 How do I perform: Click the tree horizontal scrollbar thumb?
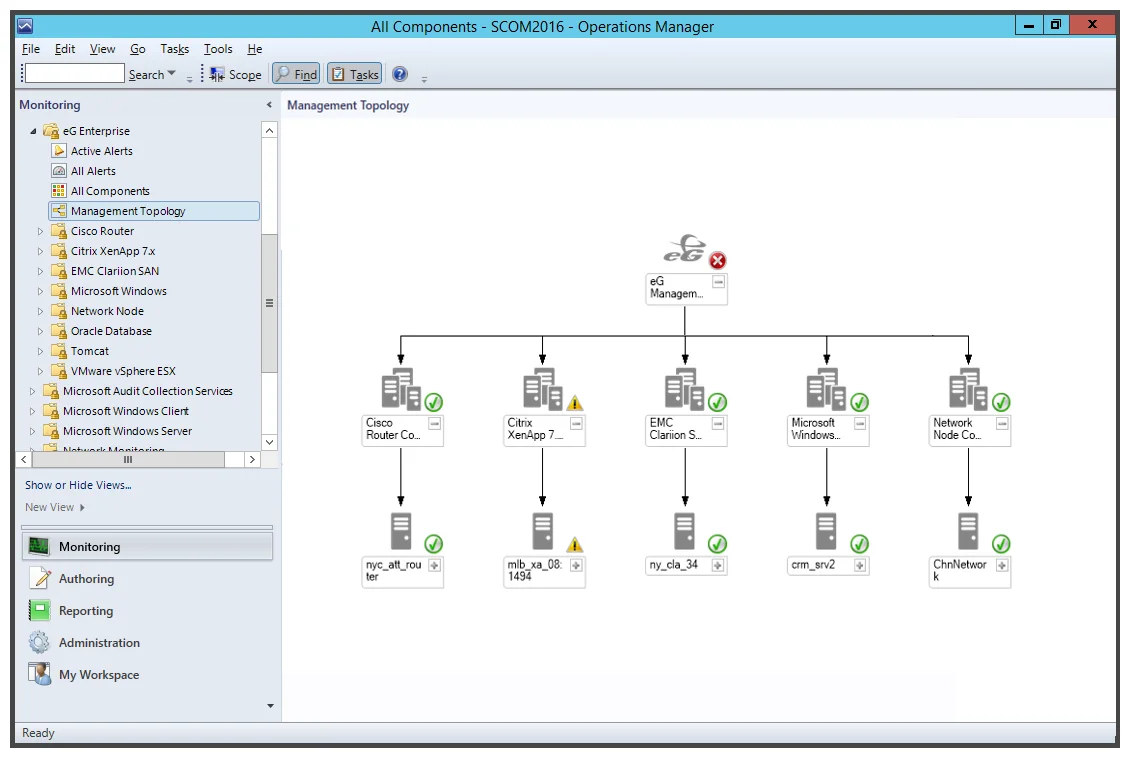(128, 459)
